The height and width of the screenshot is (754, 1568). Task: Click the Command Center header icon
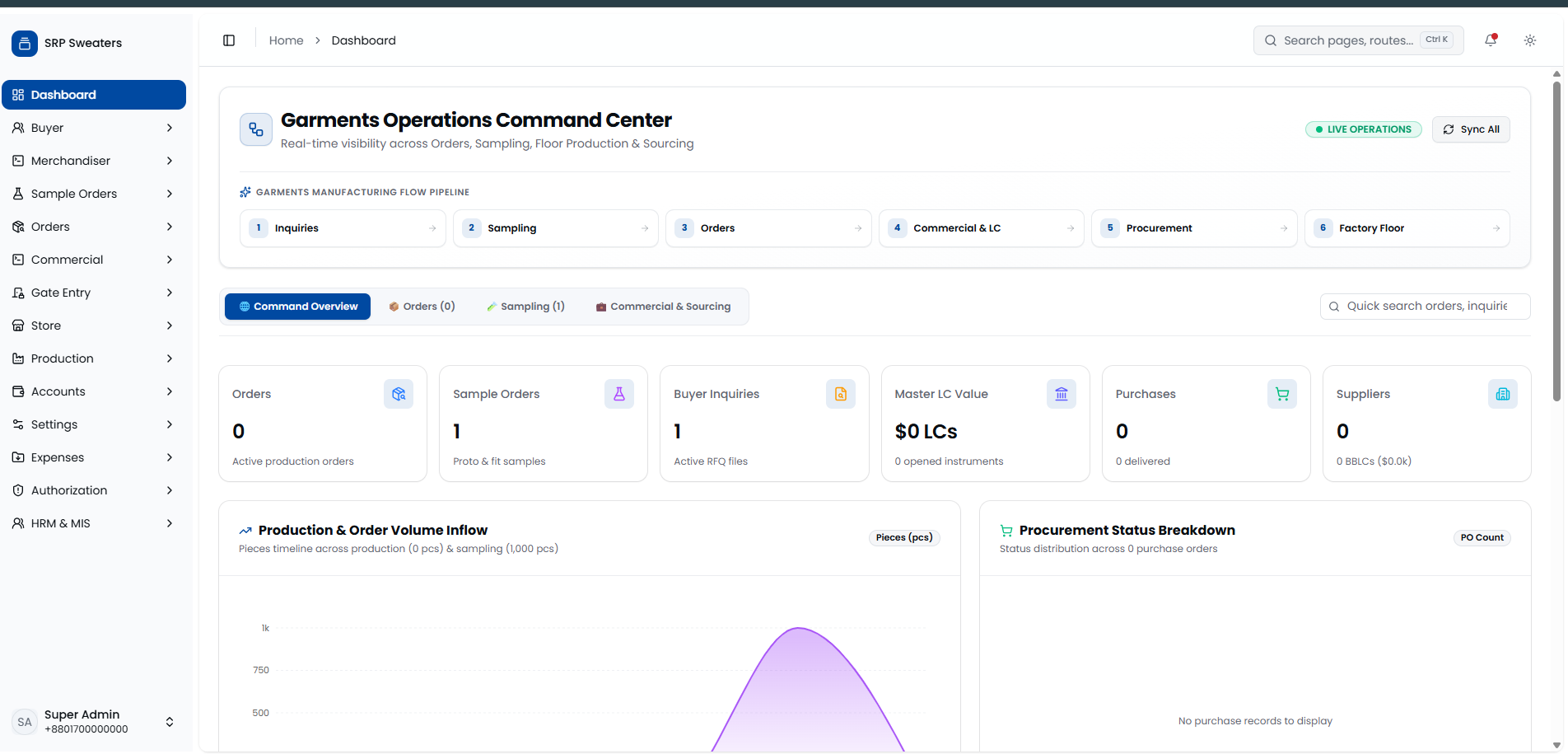point(256,129)
